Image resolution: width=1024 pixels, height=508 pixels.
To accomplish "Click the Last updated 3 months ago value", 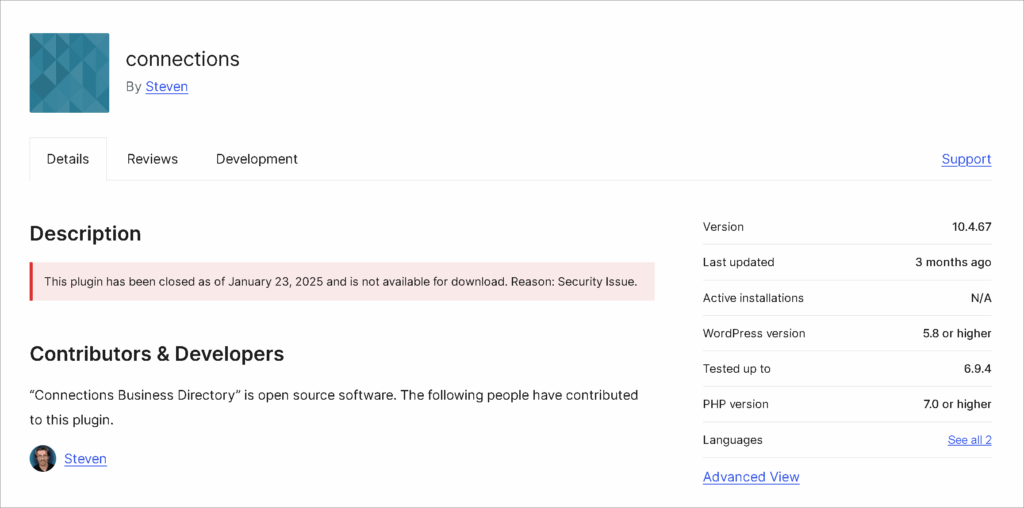I will click(953, 262).
